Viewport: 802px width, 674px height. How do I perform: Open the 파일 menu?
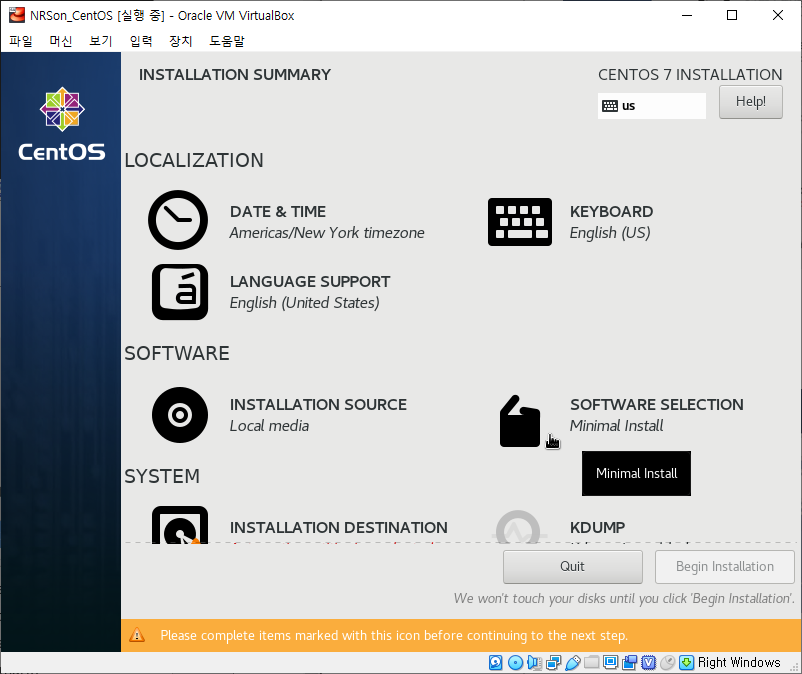coord(21,41)
